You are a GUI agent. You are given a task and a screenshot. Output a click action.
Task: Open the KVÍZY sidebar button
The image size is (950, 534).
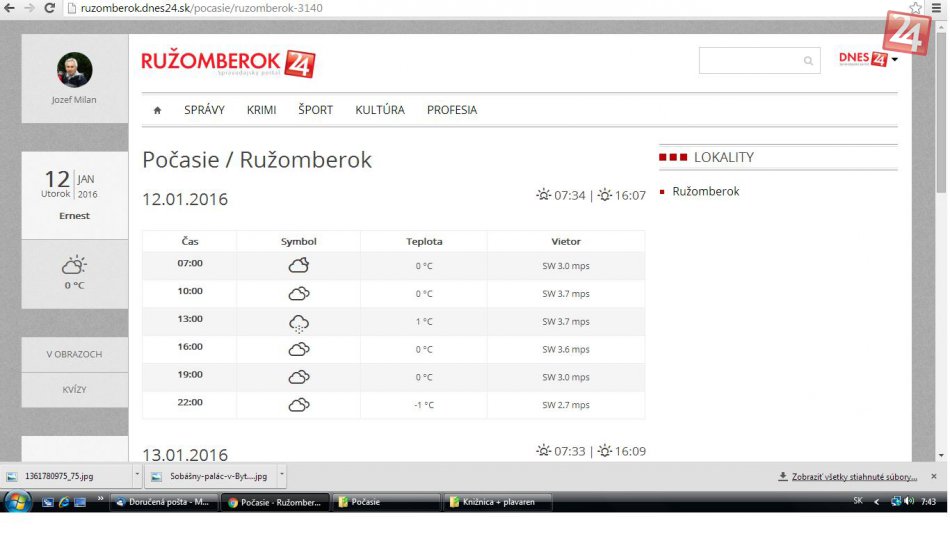tap(74, 389)
